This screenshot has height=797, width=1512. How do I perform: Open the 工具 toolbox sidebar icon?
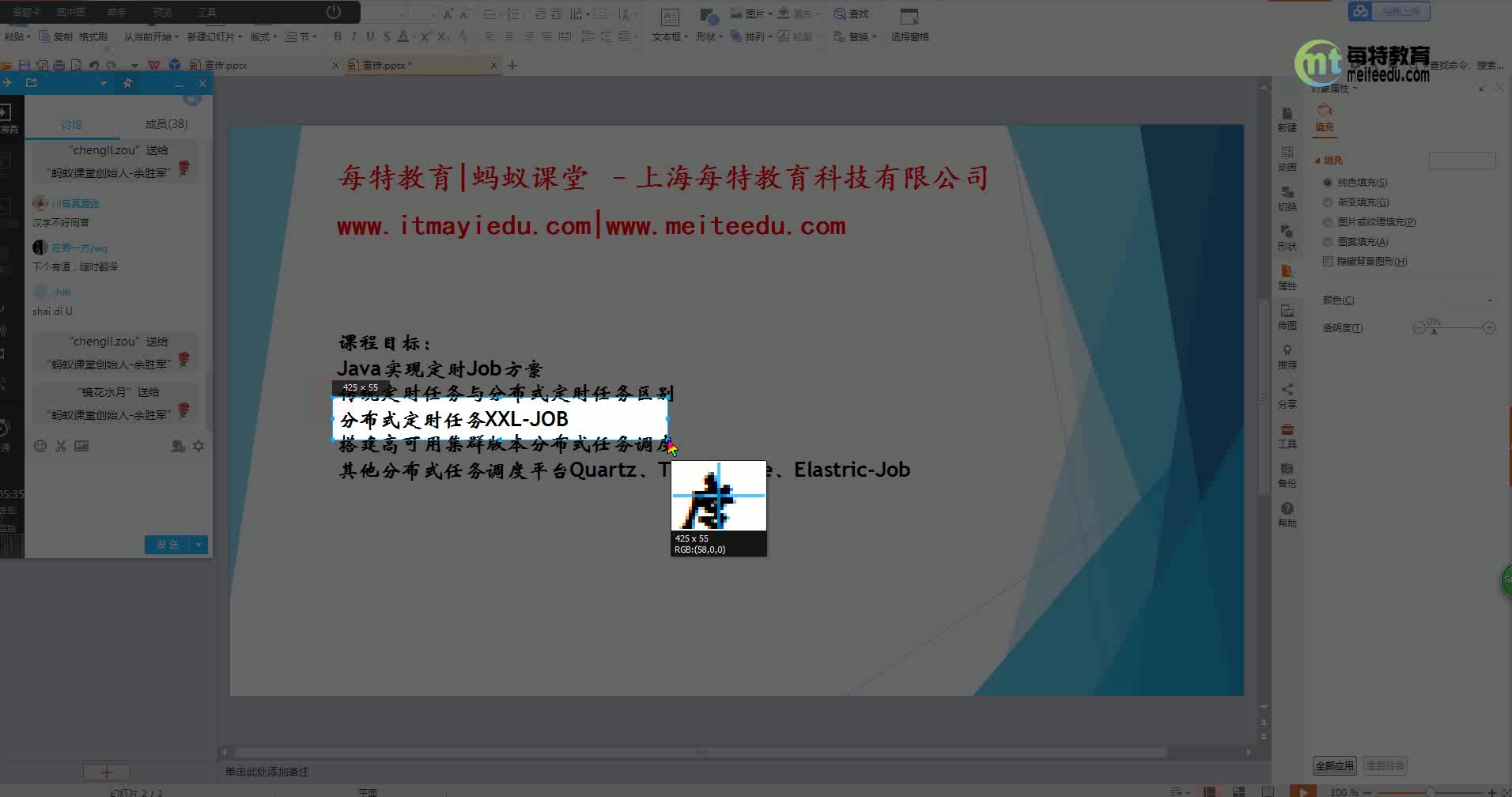1287,436
